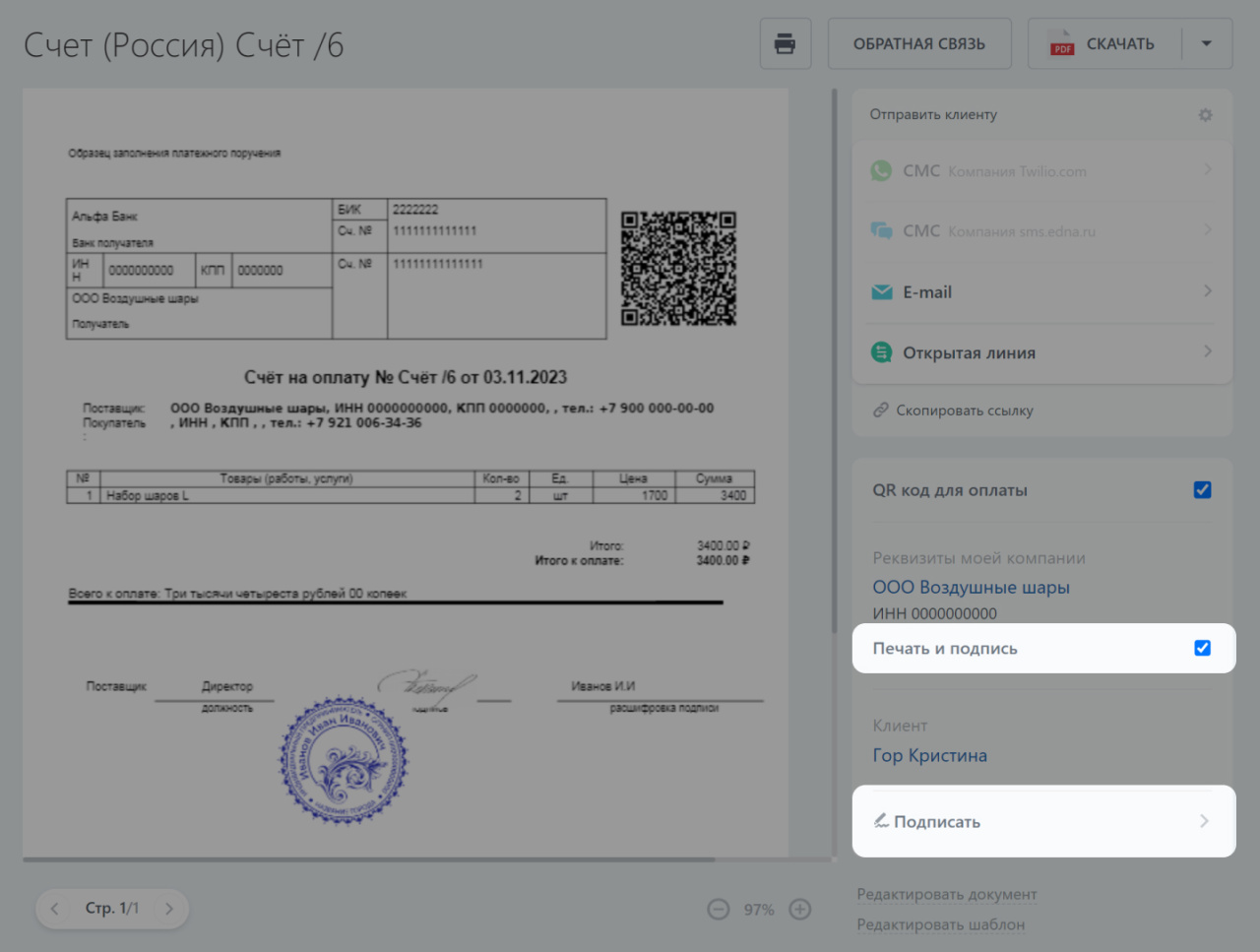Choose Открытая линия sending option

pos(1041,352)
